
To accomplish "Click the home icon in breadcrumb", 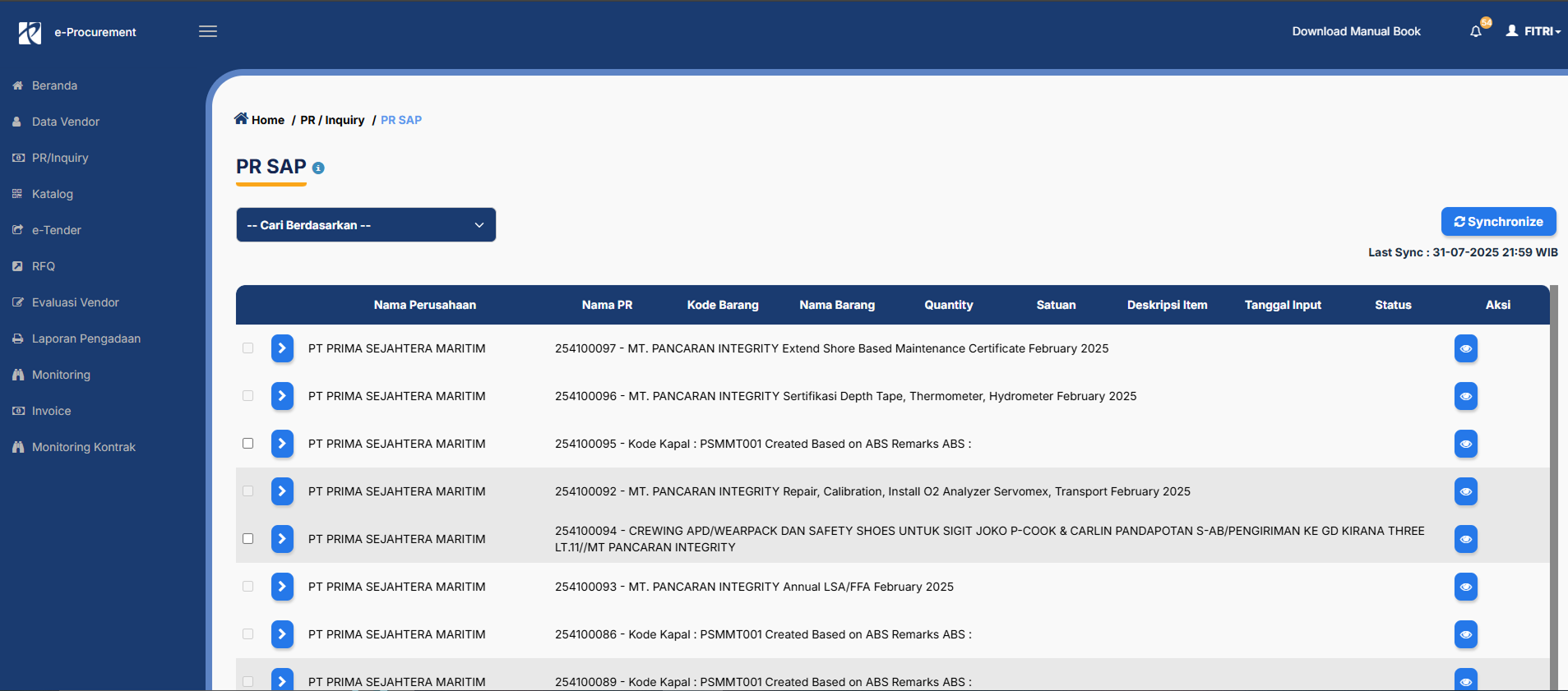I will (241, 118).
